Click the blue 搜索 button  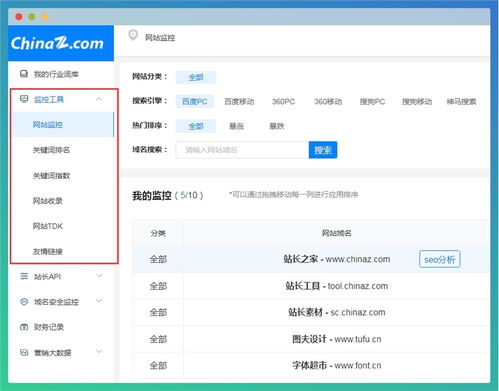323,150
